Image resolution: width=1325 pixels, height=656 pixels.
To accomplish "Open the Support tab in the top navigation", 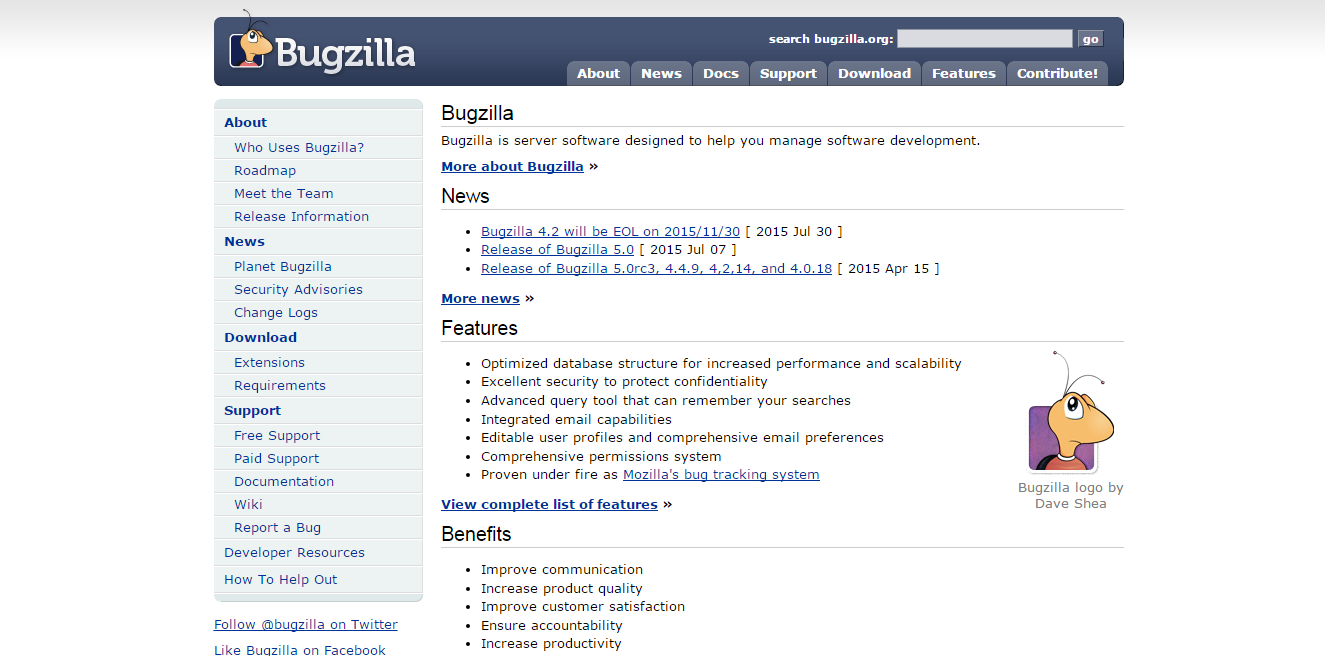I will [x=788, y=73].
